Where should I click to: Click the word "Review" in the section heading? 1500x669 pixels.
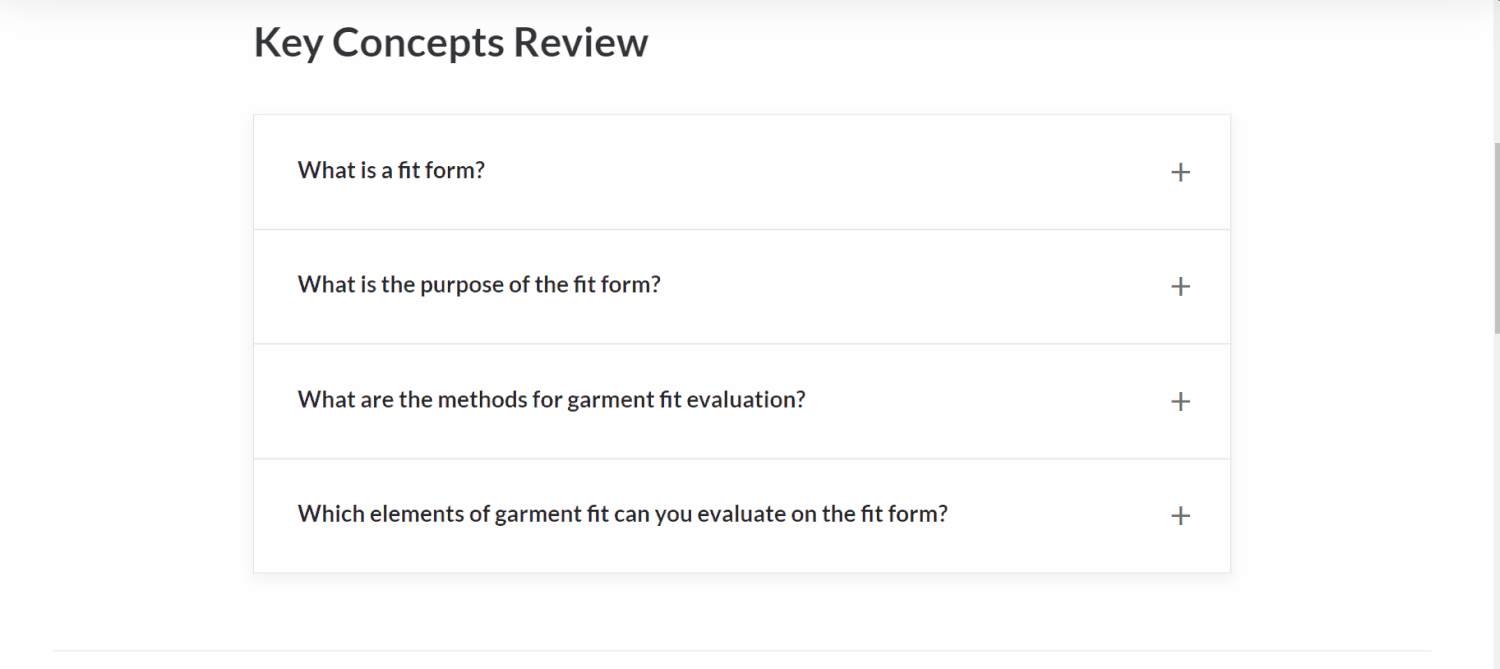click(x=580, y=43)
